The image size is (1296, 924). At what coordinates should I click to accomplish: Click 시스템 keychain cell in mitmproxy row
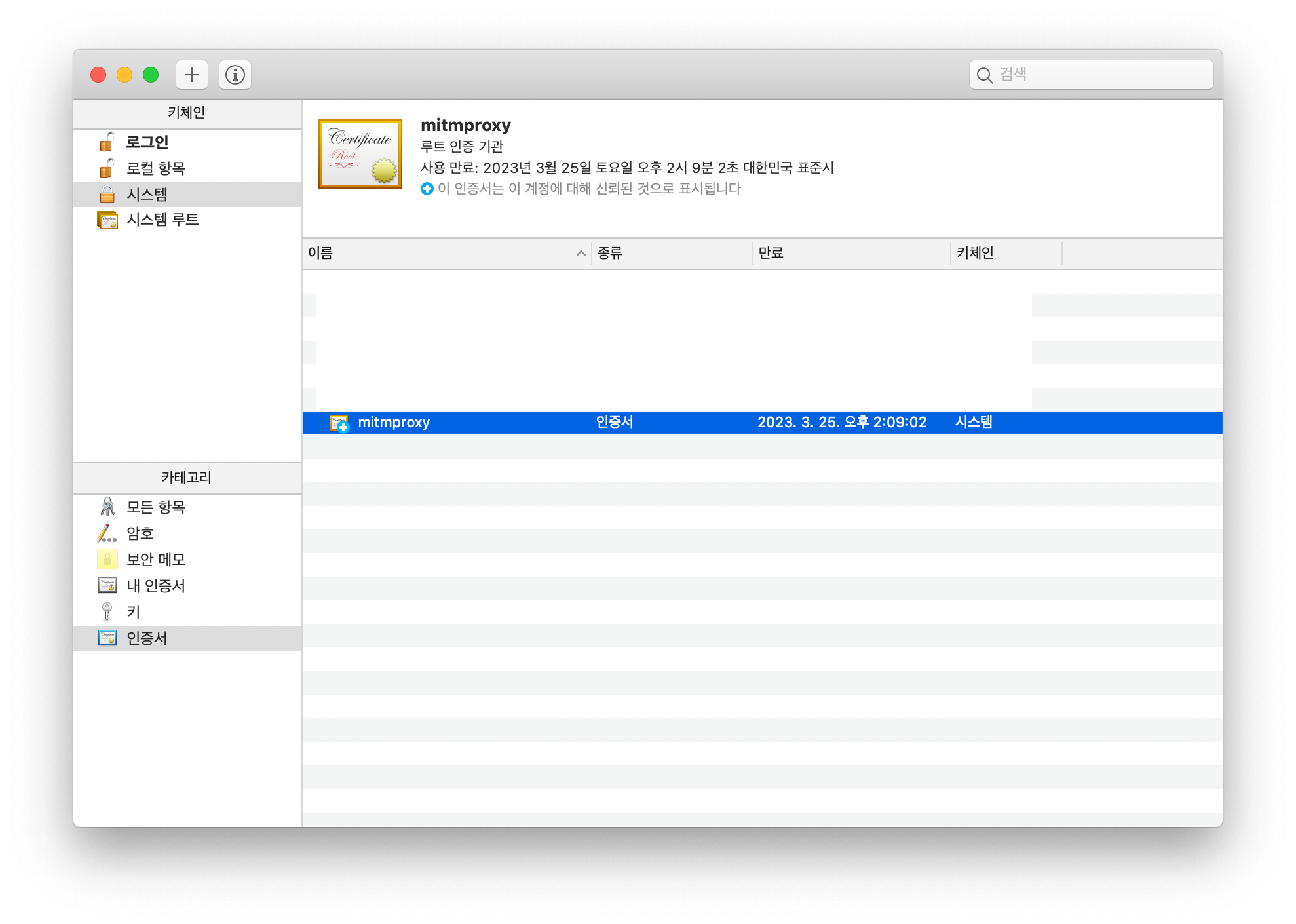(974, 423)
